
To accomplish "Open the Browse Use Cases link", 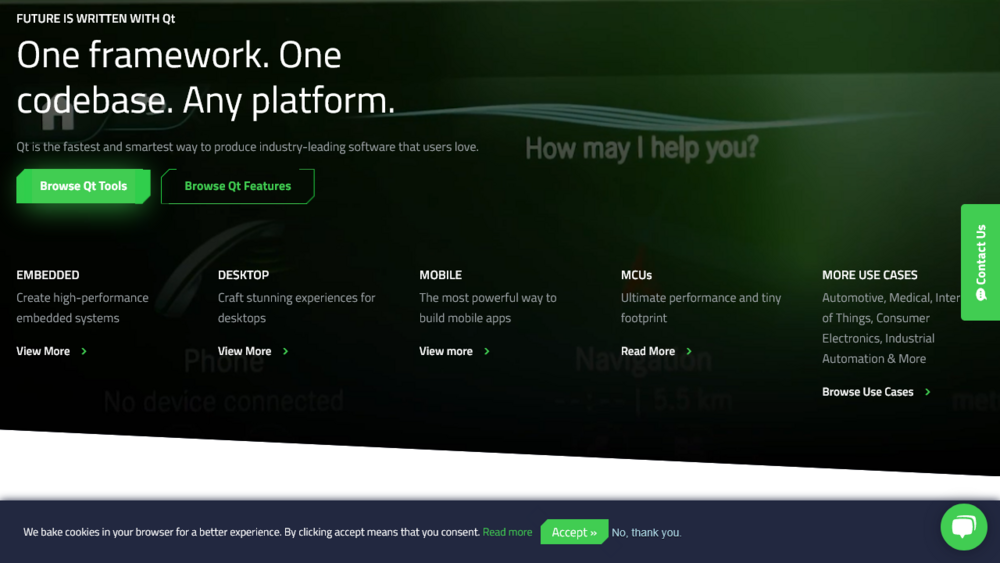I will tap(867, 392).
